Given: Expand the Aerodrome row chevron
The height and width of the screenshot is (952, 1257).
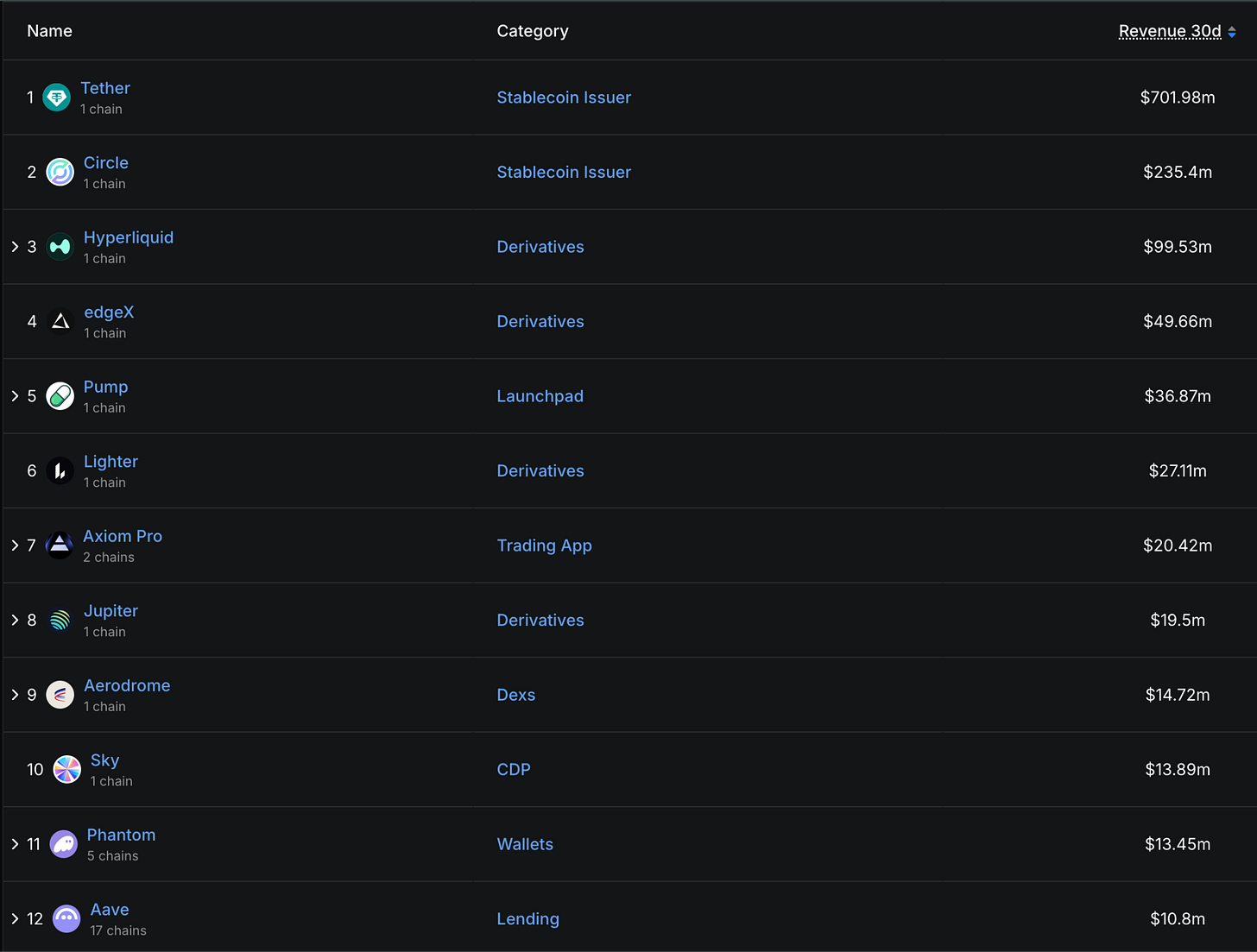Looking at the screenshot, I should (x=15, y=695).
